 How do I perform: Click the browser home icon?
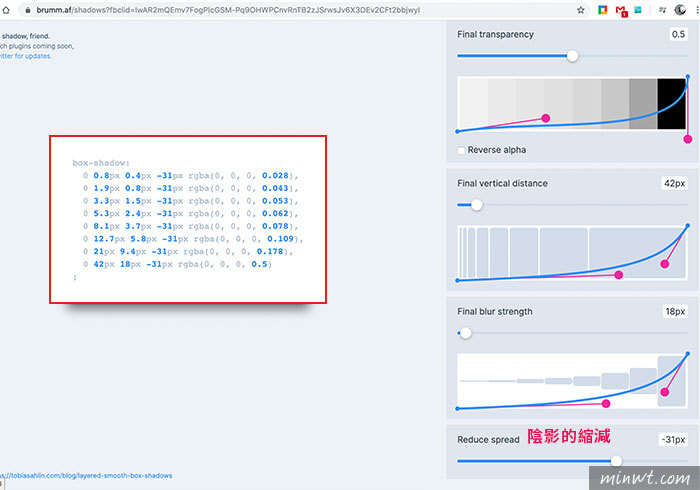click(x=5, y=10)
